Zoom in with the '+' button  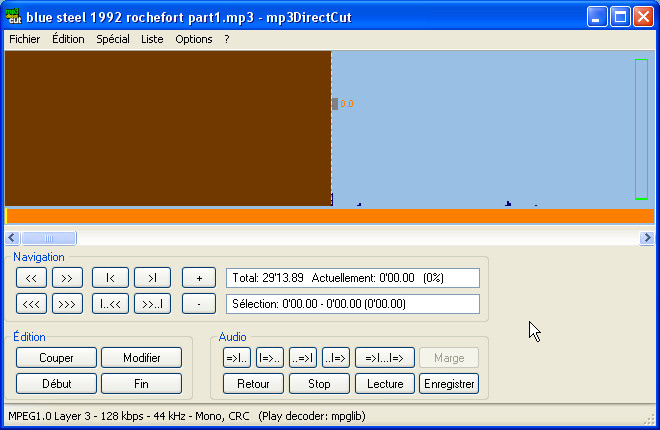[199, 278]
